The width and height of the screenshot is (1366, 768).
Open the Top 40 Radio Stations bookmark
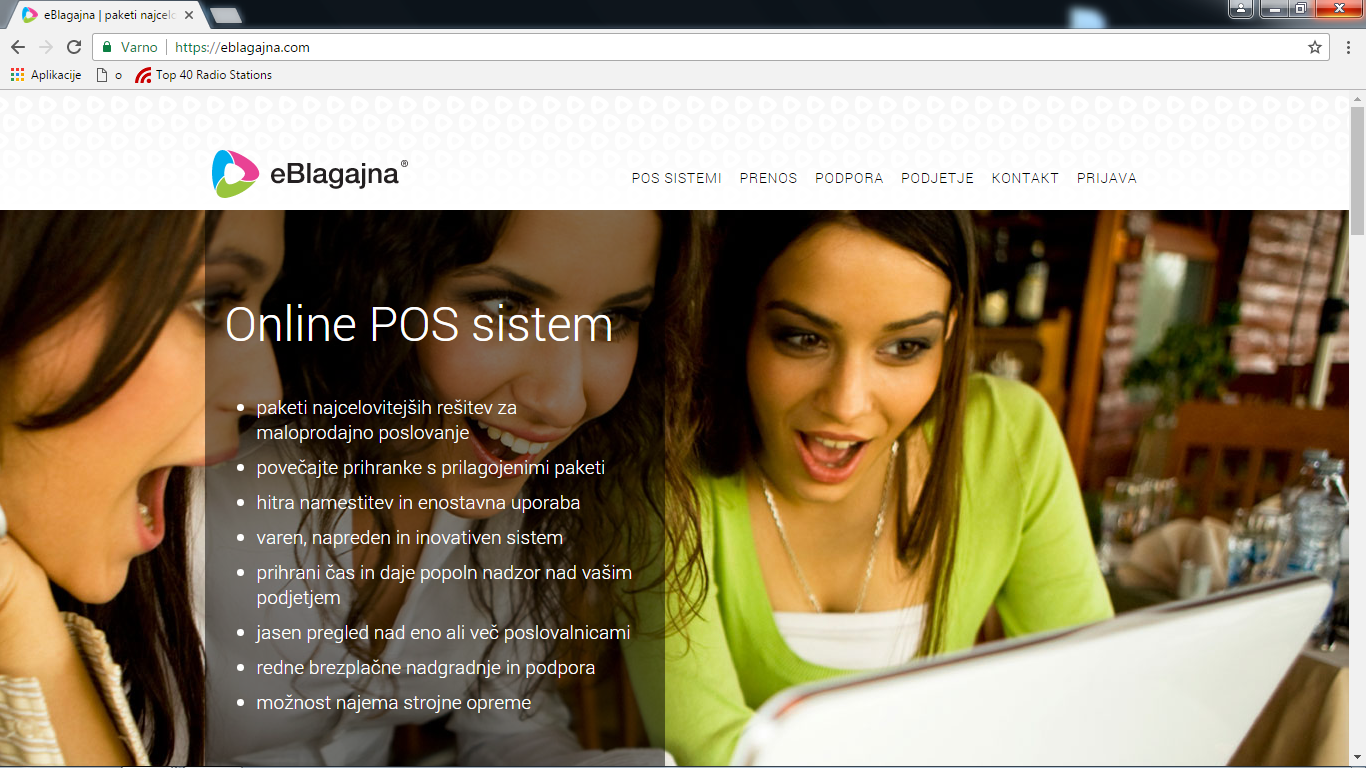click(204, 75)
